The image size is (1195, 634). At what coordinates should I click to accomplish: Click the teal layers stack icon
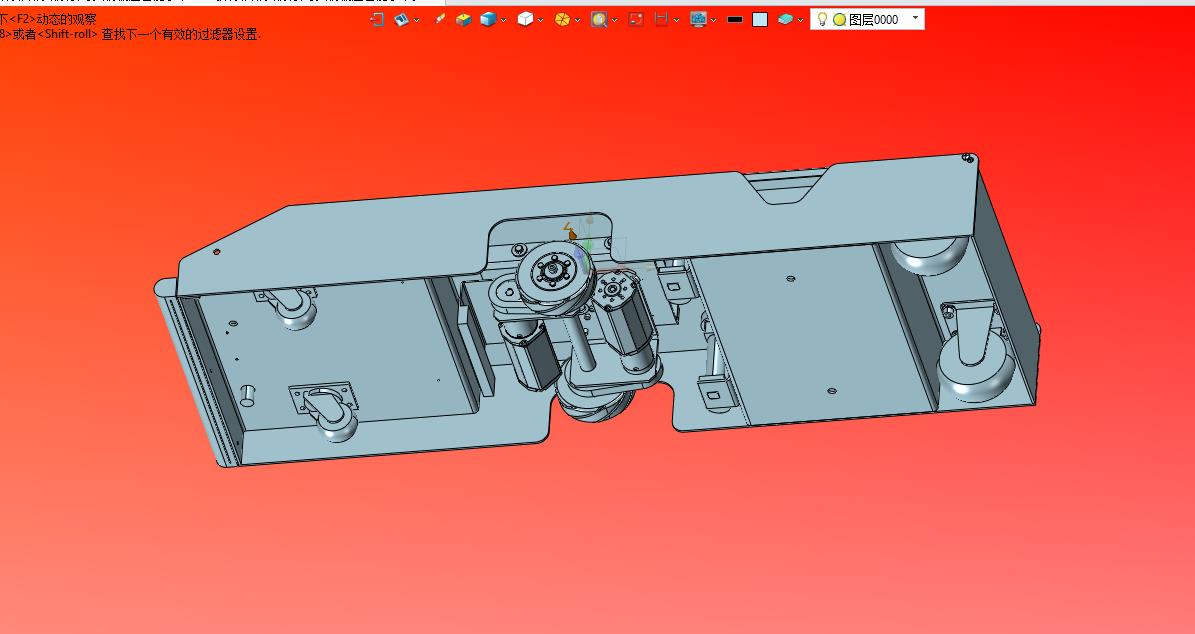click(786, 20)
